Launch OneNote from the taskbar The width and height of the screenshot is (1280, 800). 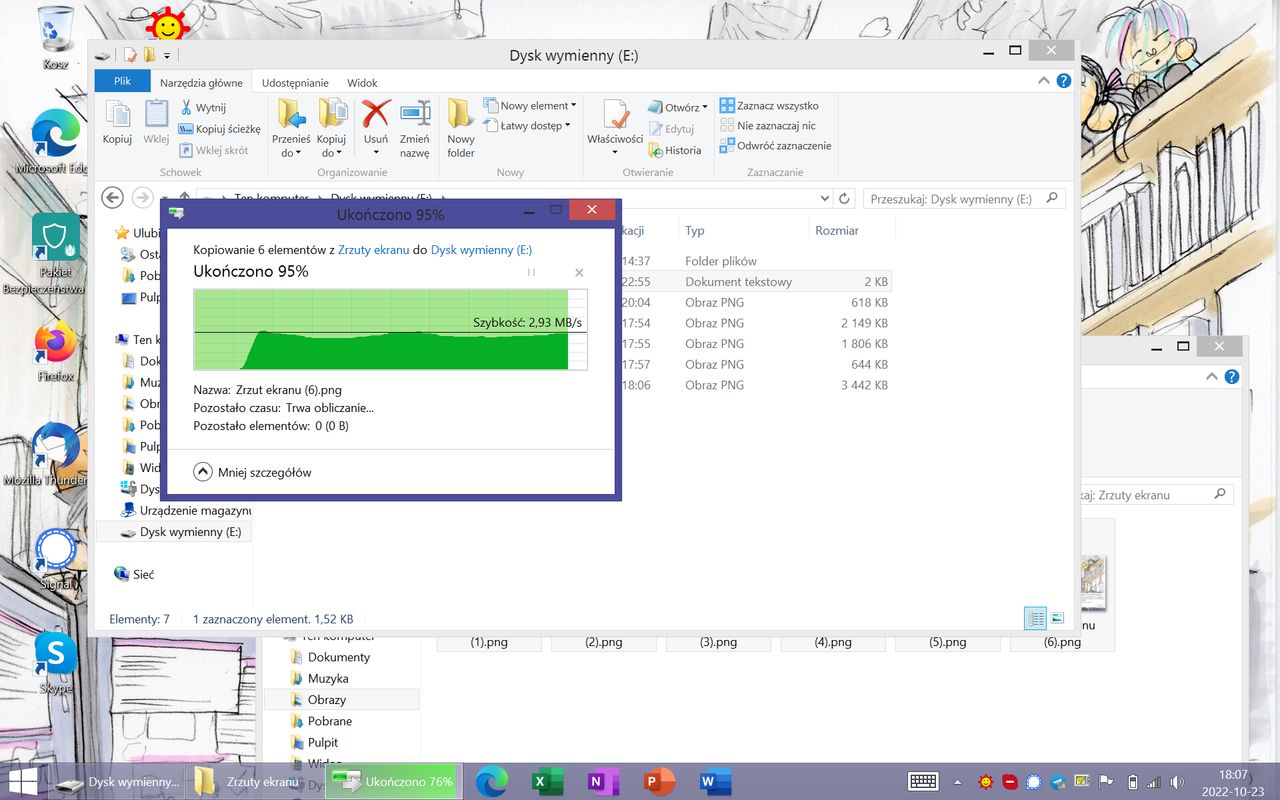pos(603,781)
